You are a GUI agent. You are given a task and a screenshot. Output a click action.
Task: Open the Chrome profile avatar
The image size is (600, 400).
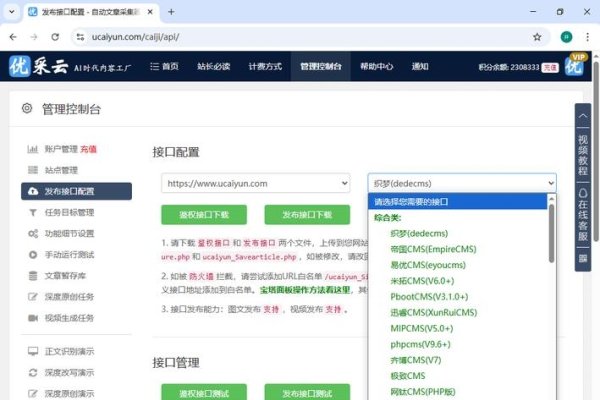click(x=566, y=37)
